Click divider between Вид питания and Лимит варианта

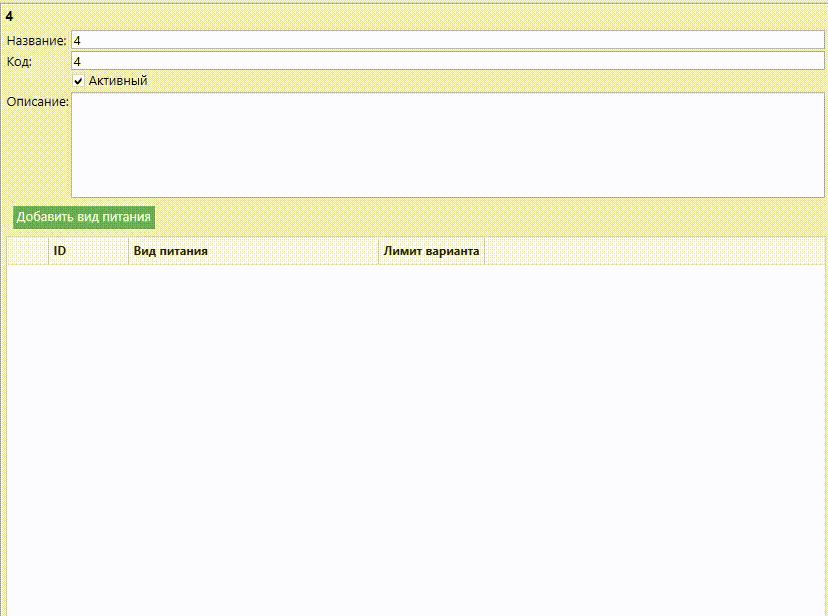(378, 252)
